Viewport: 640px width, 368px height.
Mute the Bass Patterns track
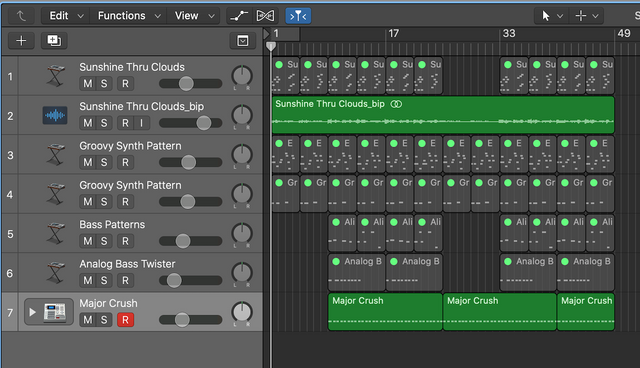pyautogui.click(x=88, y=241)
